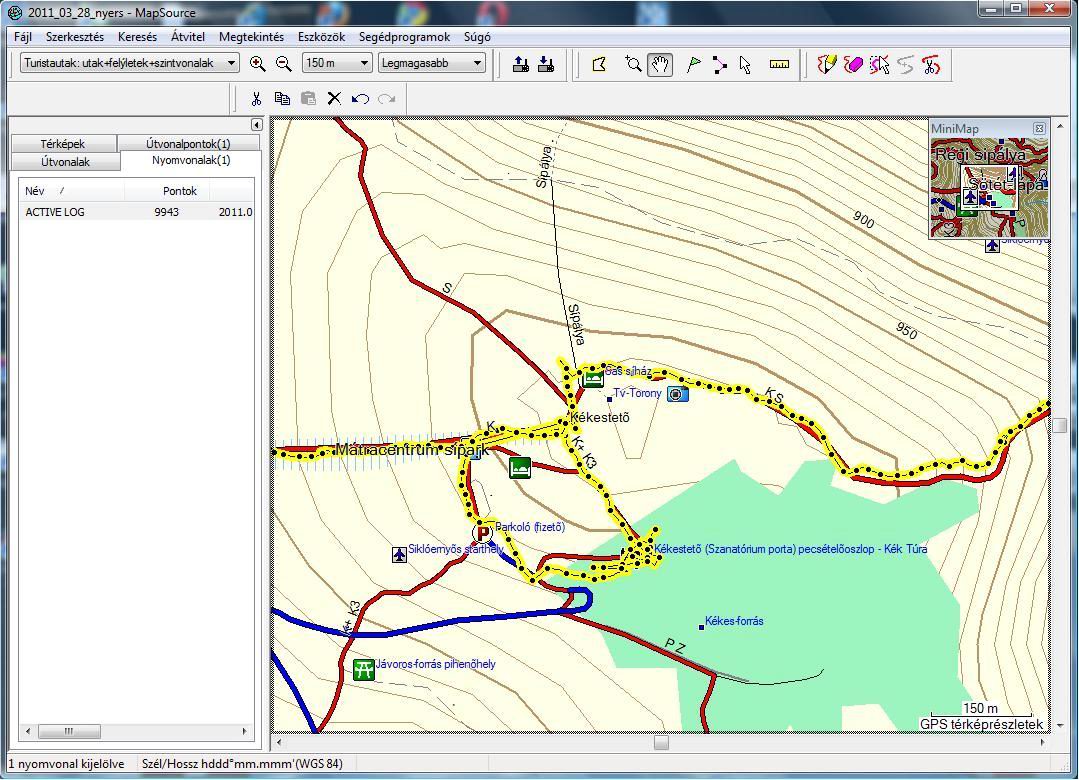Click the Siklóernyős starthely airplane icon

click(x=399, y=554)
